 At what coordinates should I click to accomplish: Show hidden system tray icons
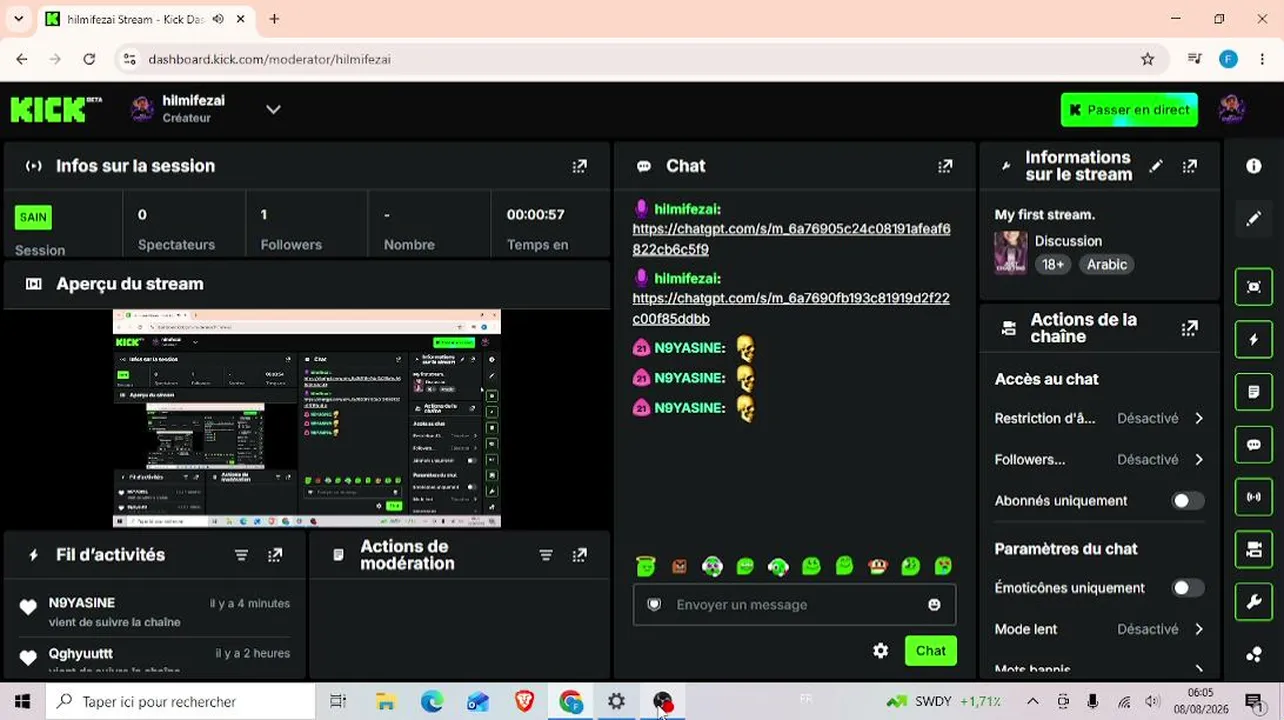point(1033,702)
